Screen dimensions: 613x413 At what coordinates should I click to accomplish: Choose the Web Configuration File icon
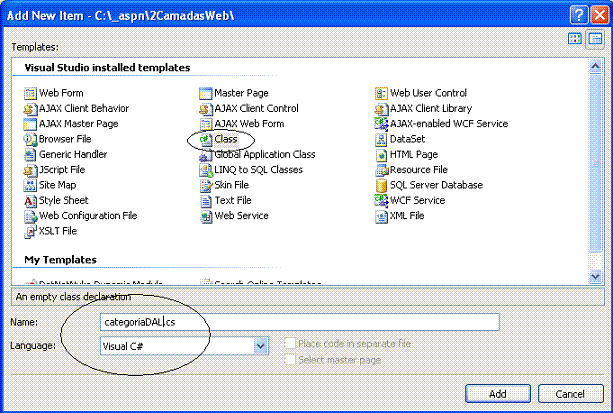coord(30,216)
